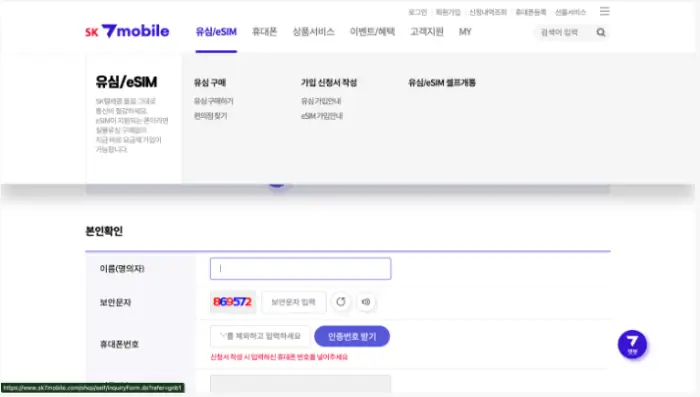Click 유심 구매 submenu heading
Viewport: 700px width, 397px height.
coord(210,83)
